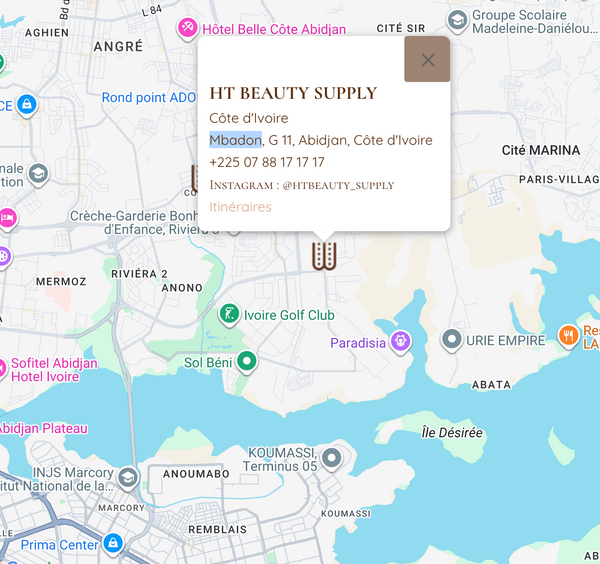Select the Ivoire Golf Club pin

point(229,315)
